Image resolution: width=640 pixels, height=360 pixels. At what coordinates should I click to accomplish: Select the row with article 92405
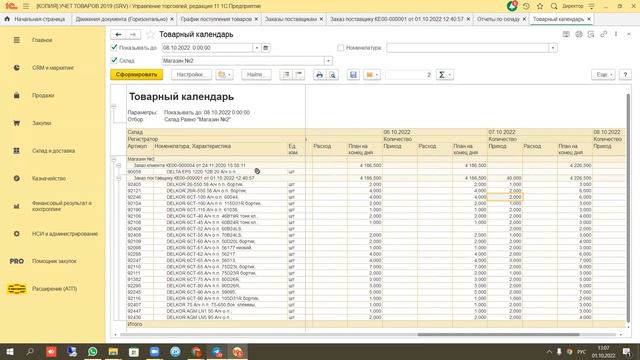pos(376,184)
